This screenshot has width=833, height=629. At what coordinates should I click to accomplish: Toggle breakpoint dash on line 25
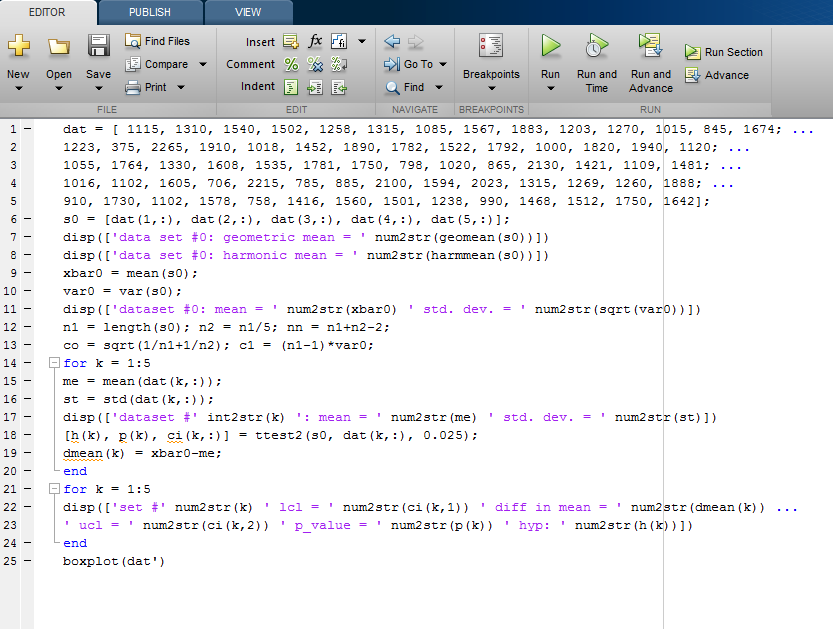(26, 561)
